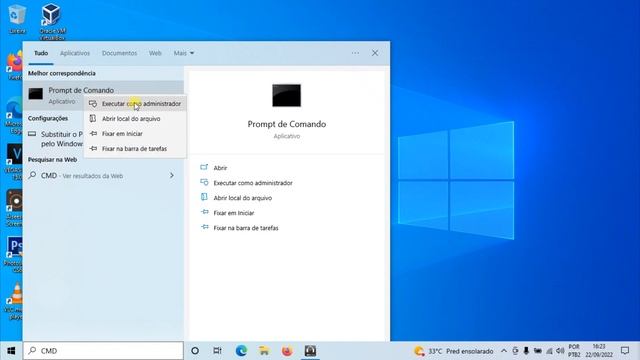Switch to the Documentos tab
The width and height of the screenshot is (640, 360).
(x=119, y=53)
